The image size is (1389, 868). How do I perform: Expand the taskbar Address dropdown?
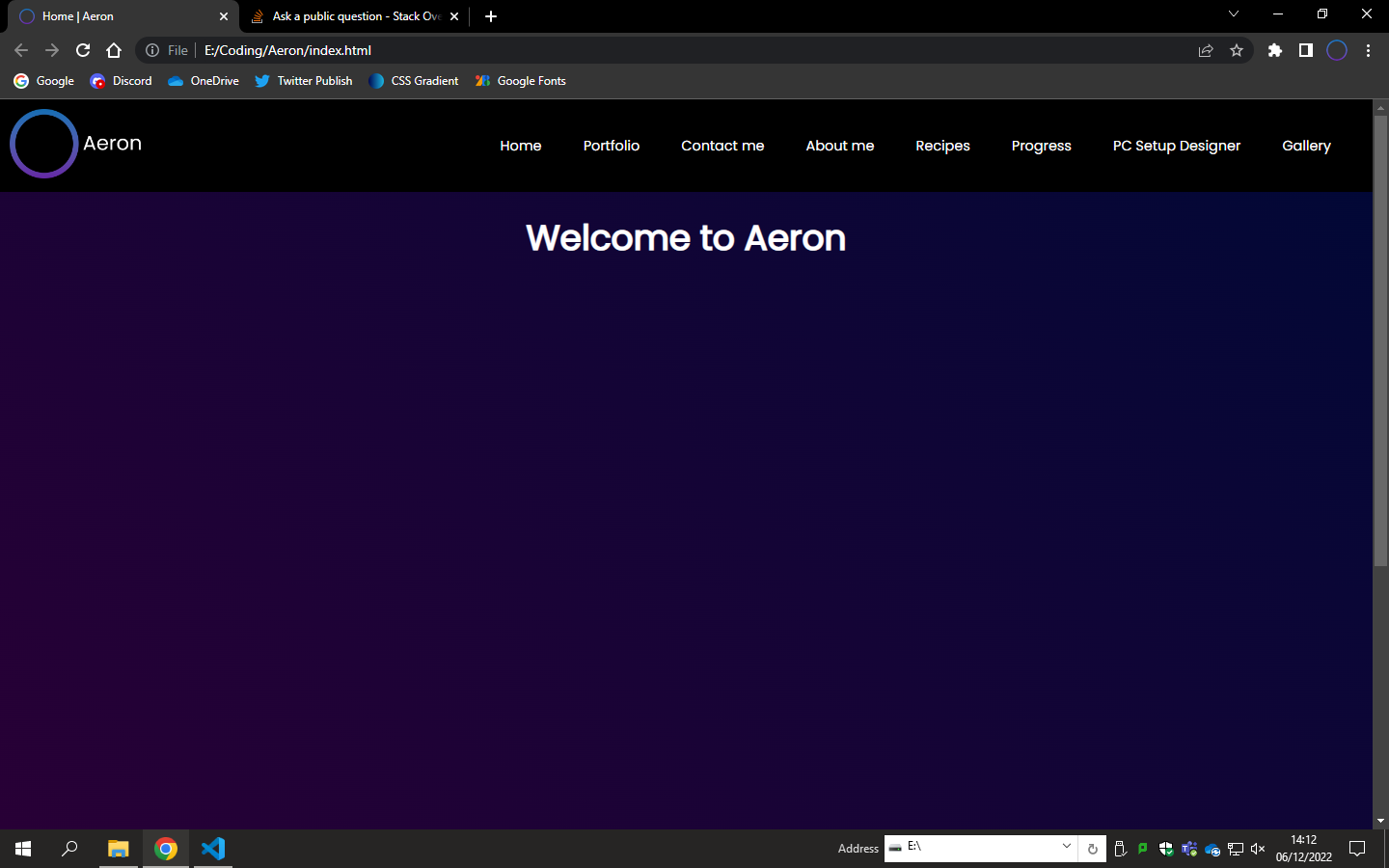1066,847
